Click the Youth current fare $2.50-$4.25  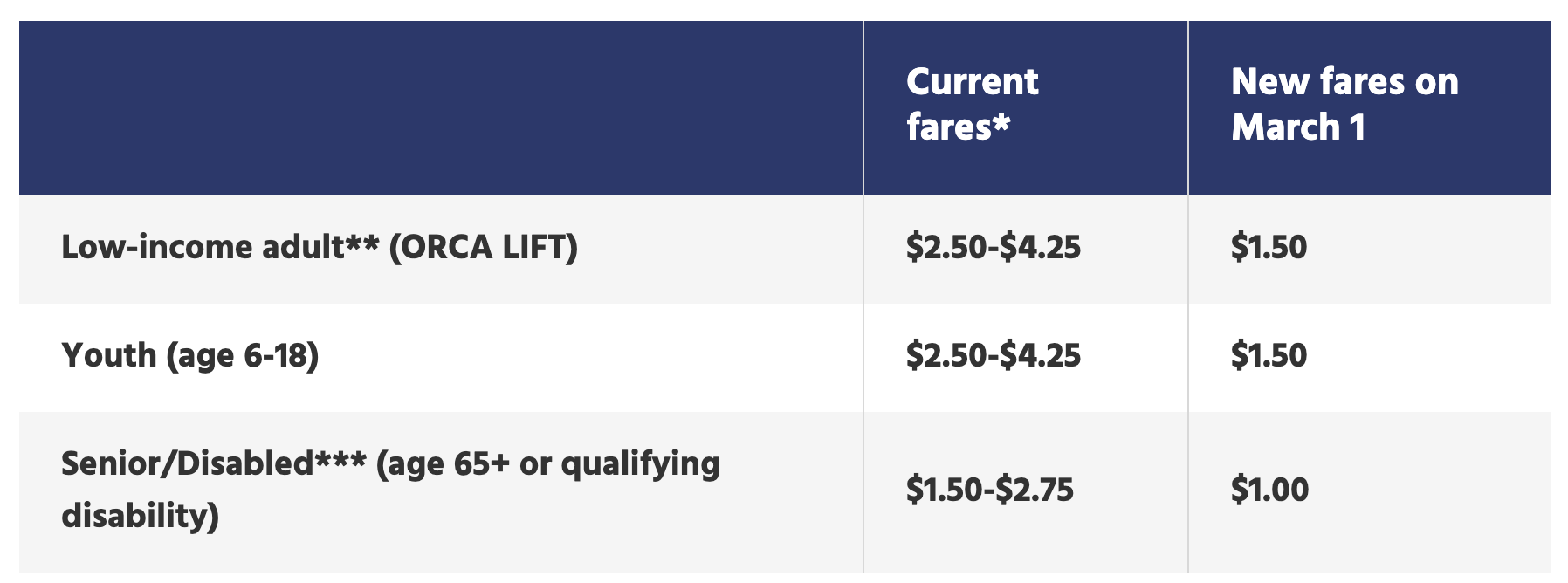[993, 355]
